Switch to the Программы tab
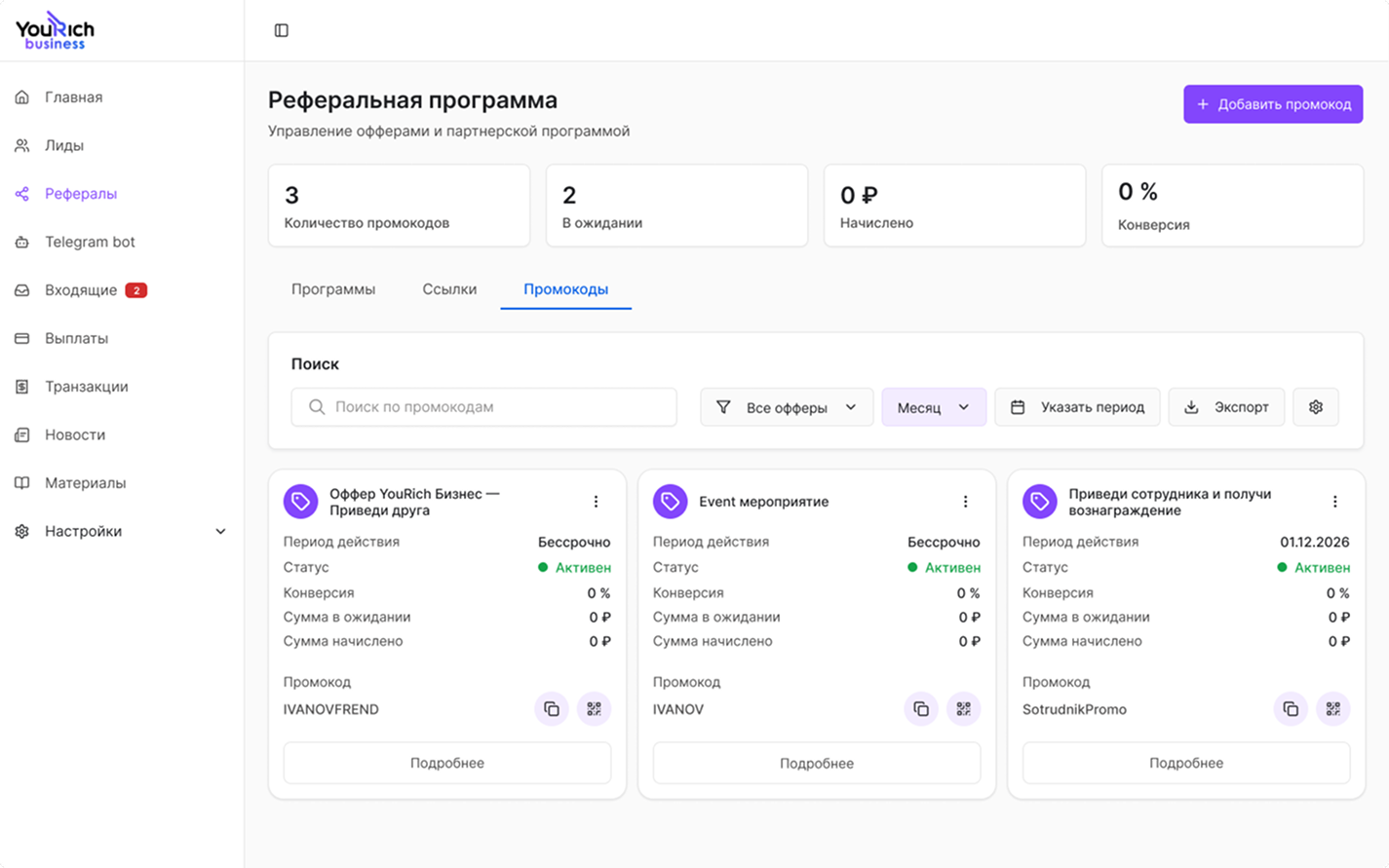This screenshot has width=1389, height=868. [332, 288]
